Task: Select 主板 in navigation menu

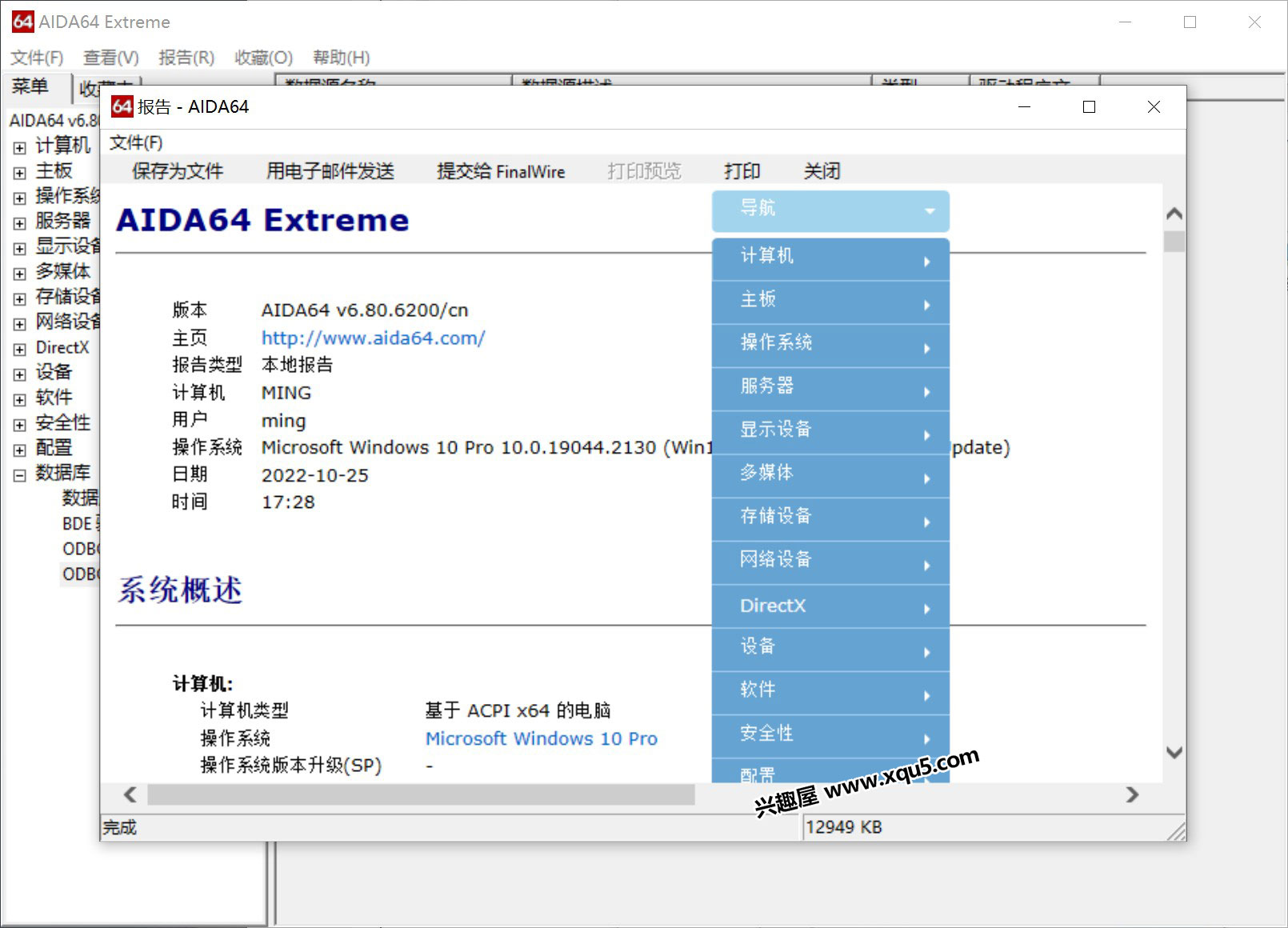Action: pyautogui.click(x=830, y=302)
